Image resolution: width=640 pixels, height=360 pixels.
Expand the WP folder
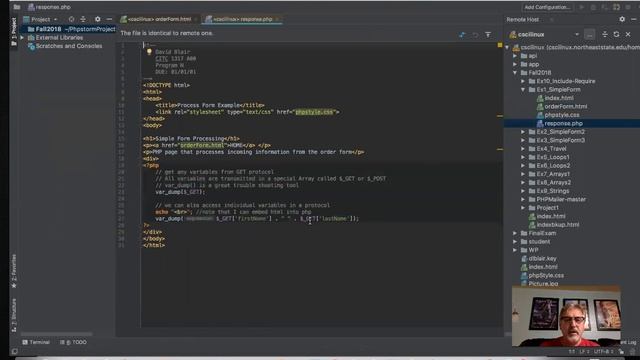coord(515,250)
